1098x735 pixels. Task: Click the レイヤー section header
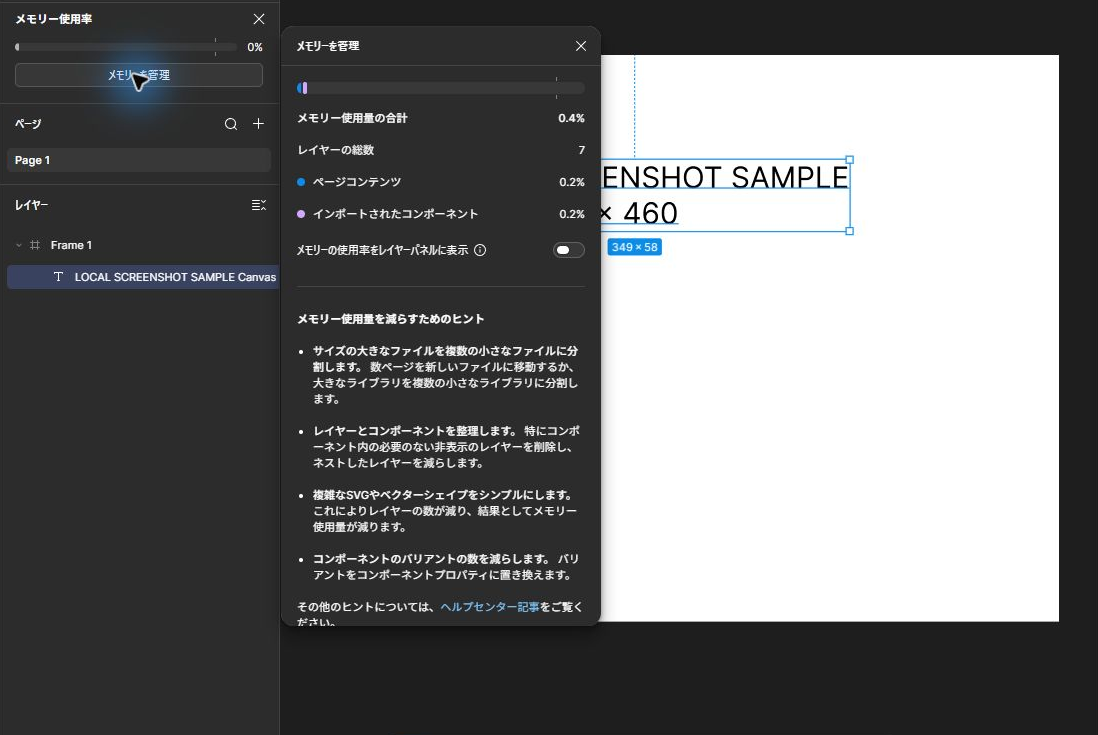click(x=32, y=205)
